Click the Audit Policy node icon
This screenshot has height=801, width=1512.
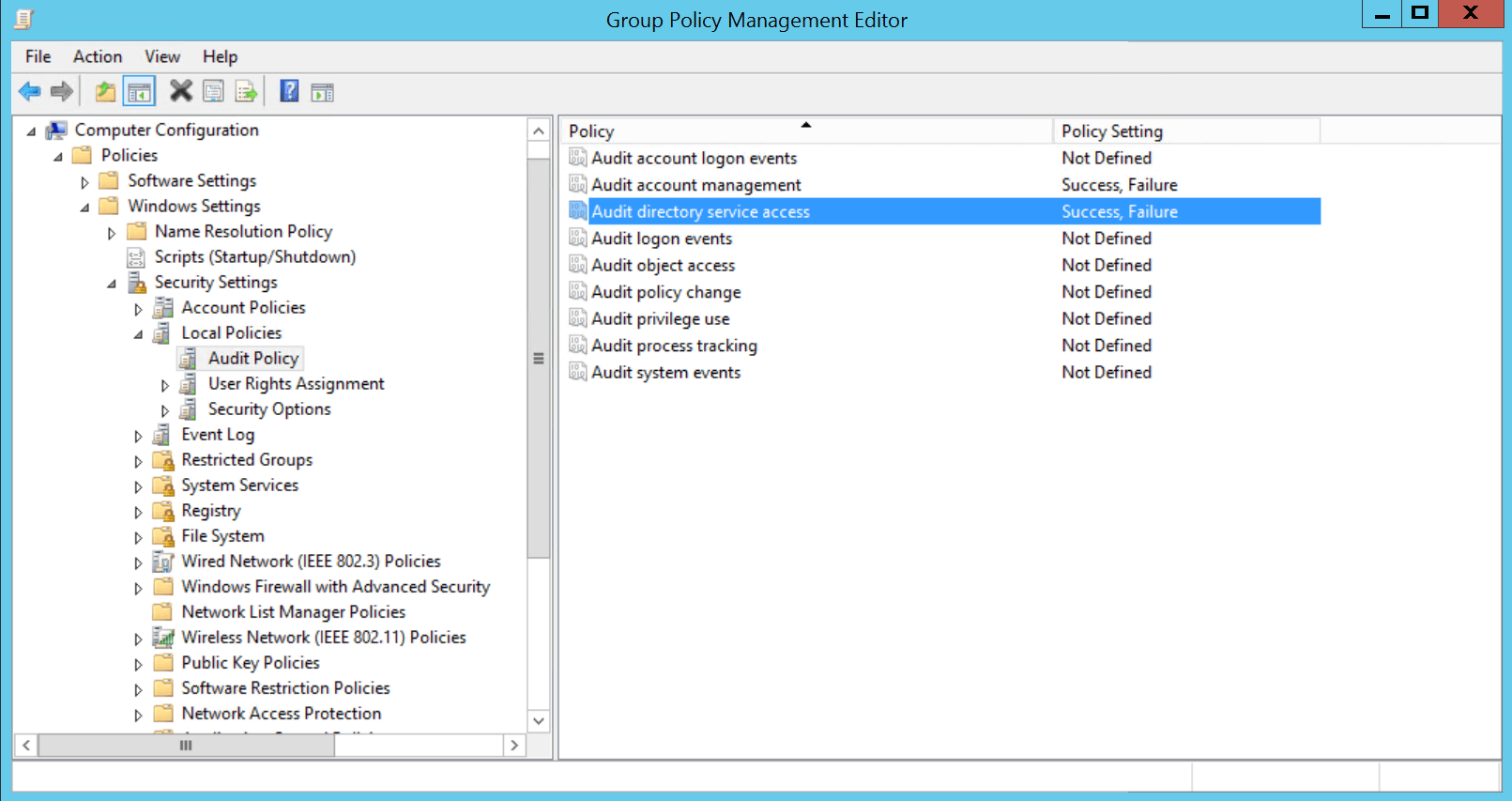189,358
